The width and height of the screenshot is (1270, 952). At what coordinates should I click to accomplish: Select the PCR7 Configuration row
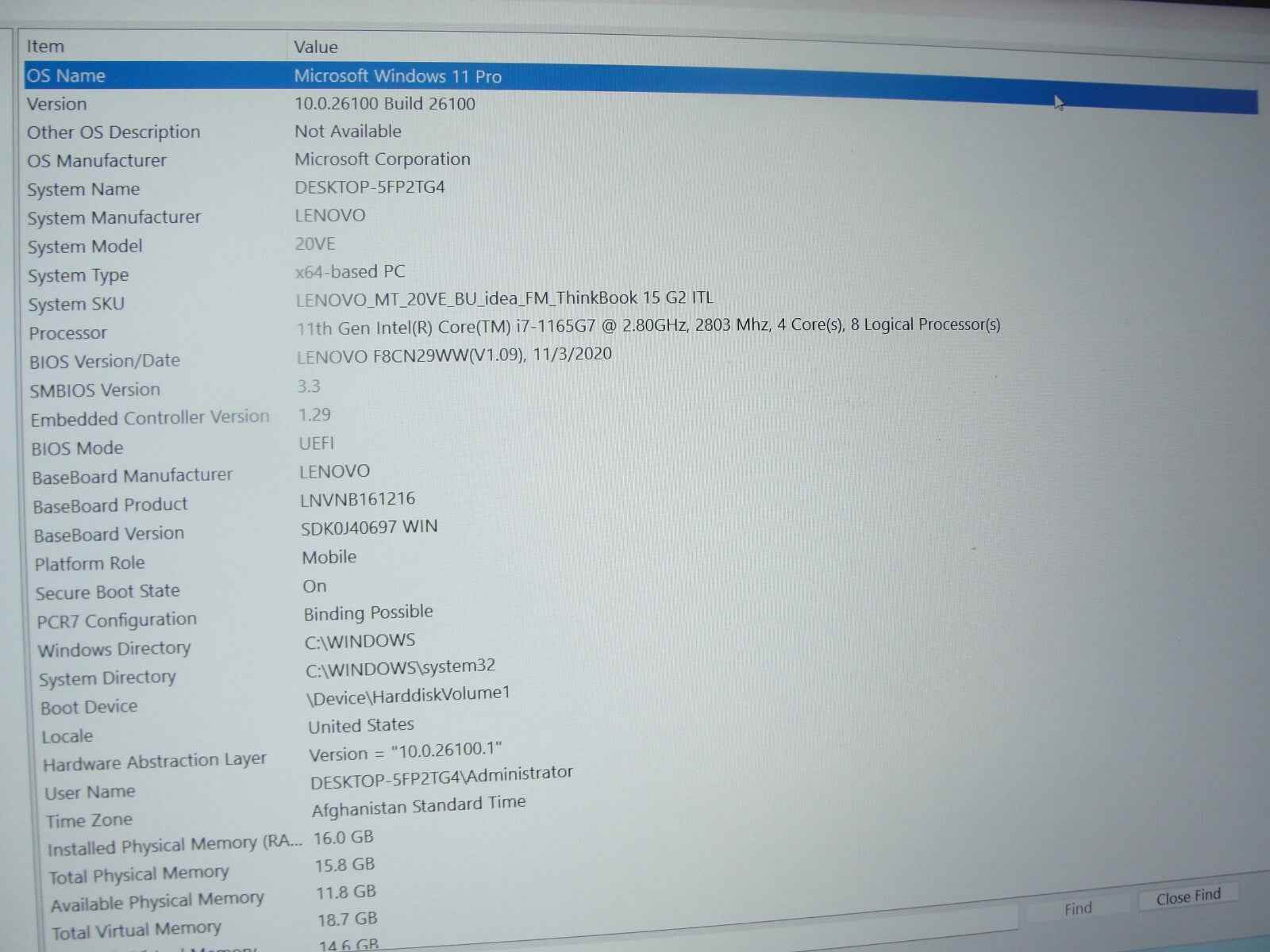(117, 620)
